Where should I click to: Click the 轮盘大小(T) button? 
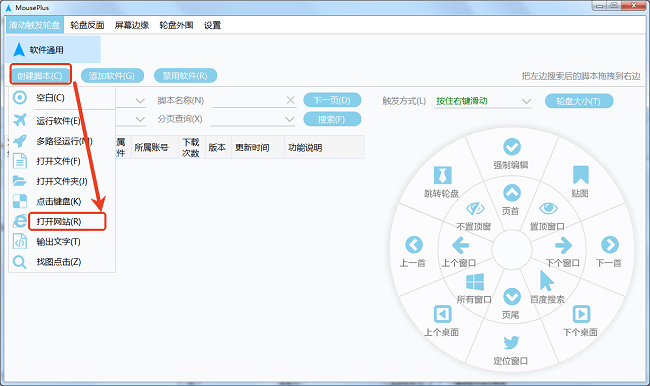(579, 101)
